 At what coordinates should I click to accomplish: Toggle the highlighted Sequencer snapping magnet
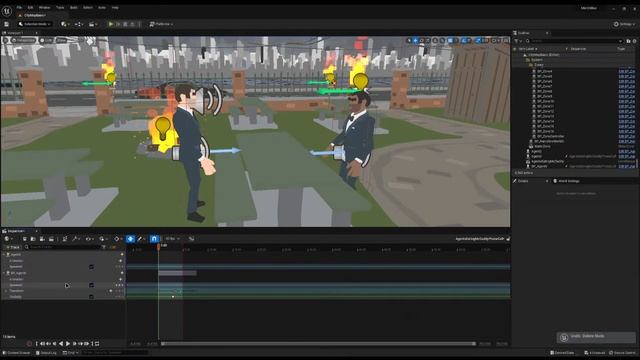(x=154, y=239)
